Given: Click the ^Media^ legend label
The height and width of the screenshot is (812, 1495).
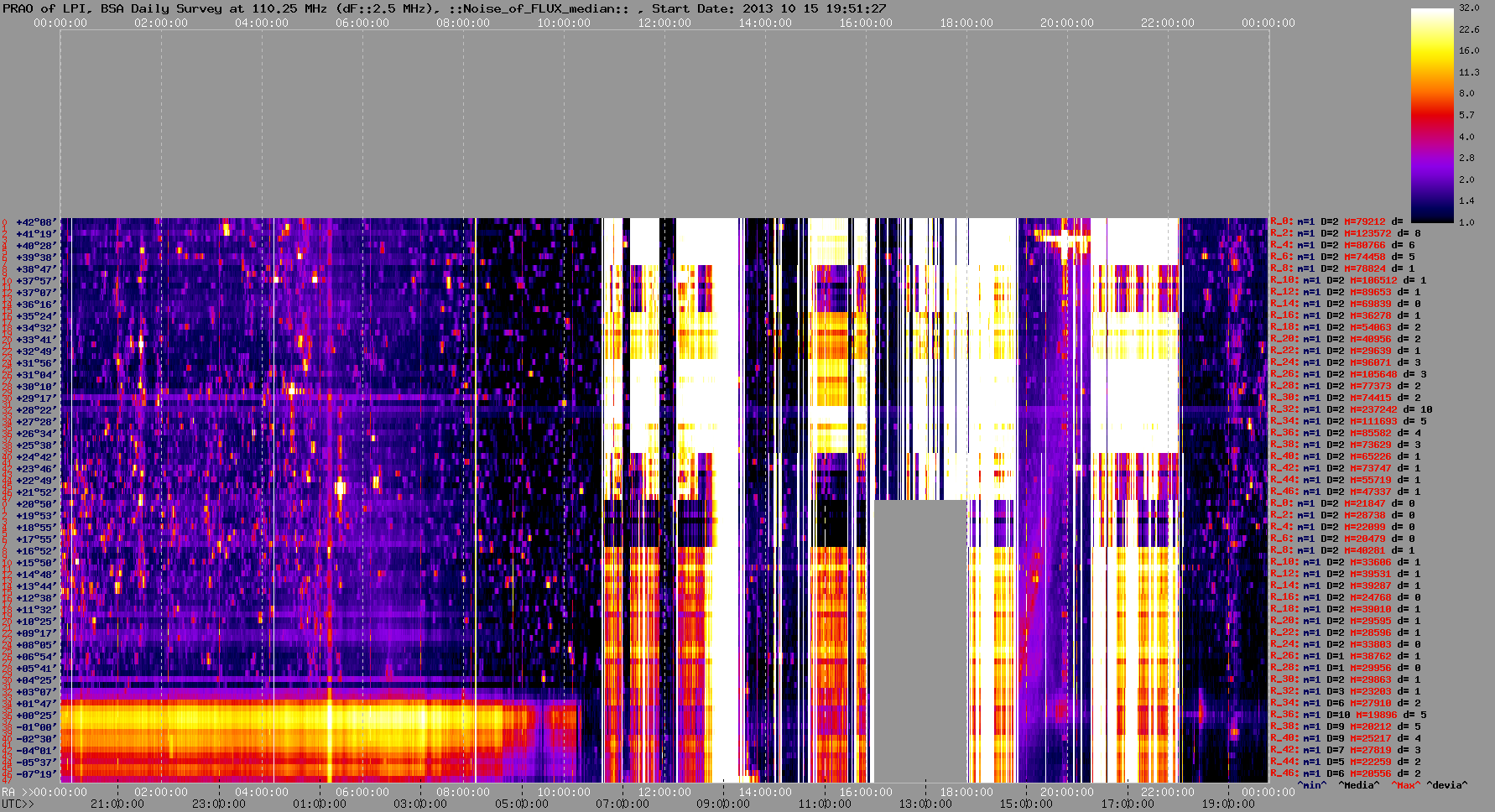Looking at the screenshot, I should (x=1358, y=786).
